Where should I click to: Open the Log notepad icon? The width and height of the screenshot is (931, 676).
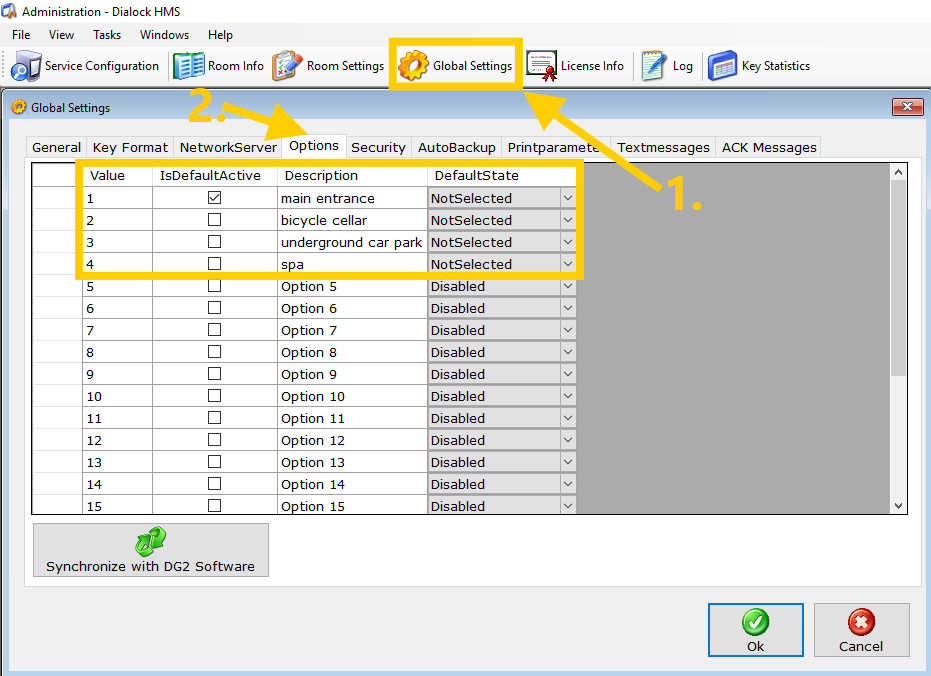[654, 66]
